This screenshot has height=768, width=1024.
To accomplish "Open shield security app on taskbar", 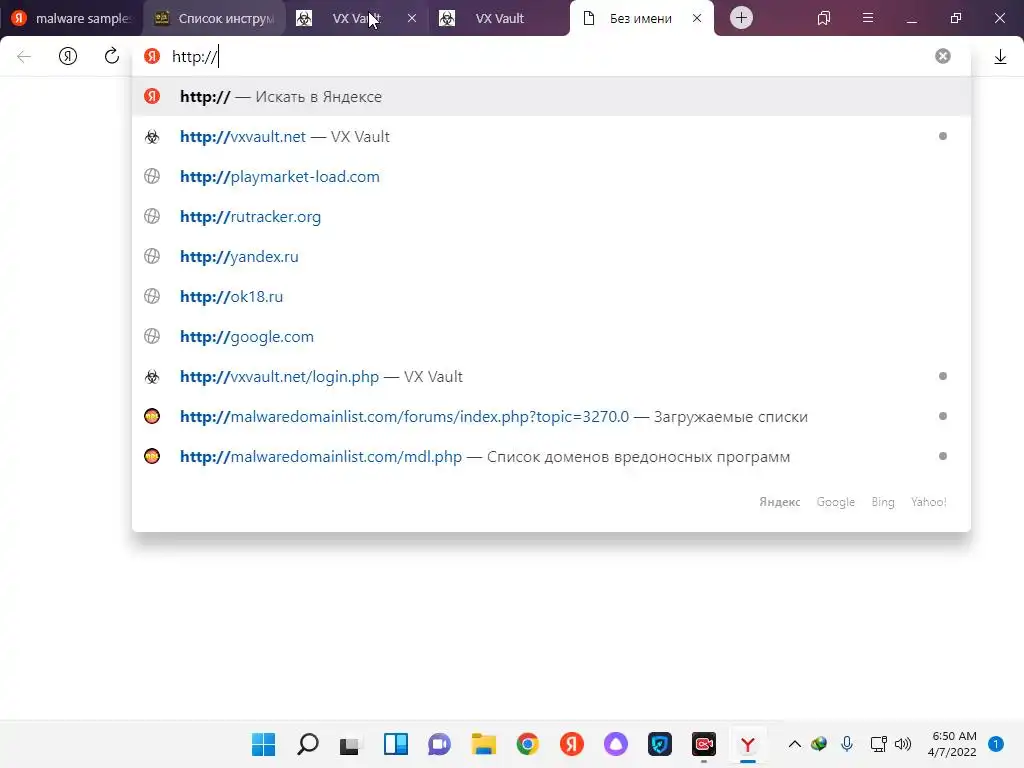I will point(660,744).
